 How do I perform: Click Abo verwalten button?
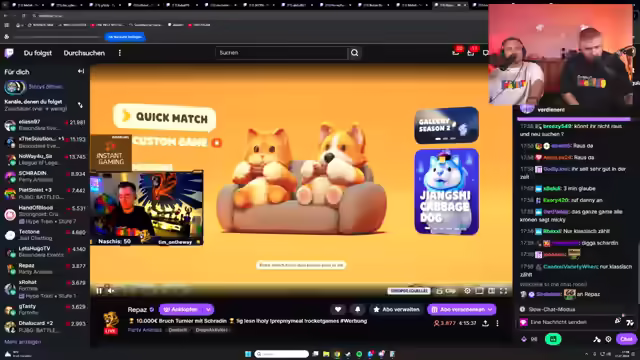coord(396,309)
